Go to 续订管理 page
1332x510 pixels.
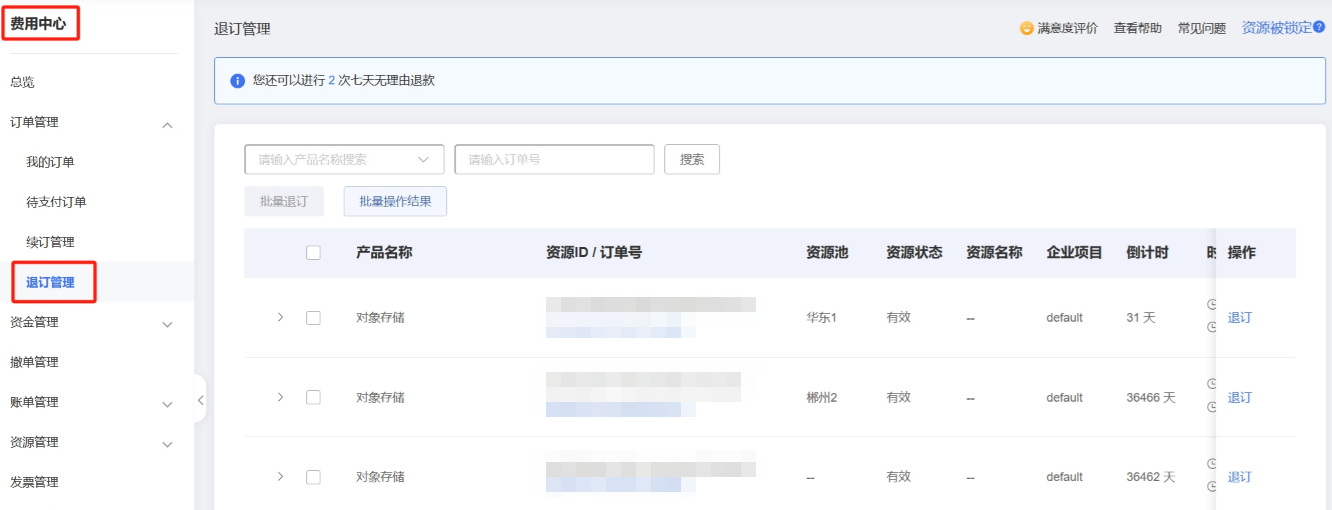click(x=50, y=242)
